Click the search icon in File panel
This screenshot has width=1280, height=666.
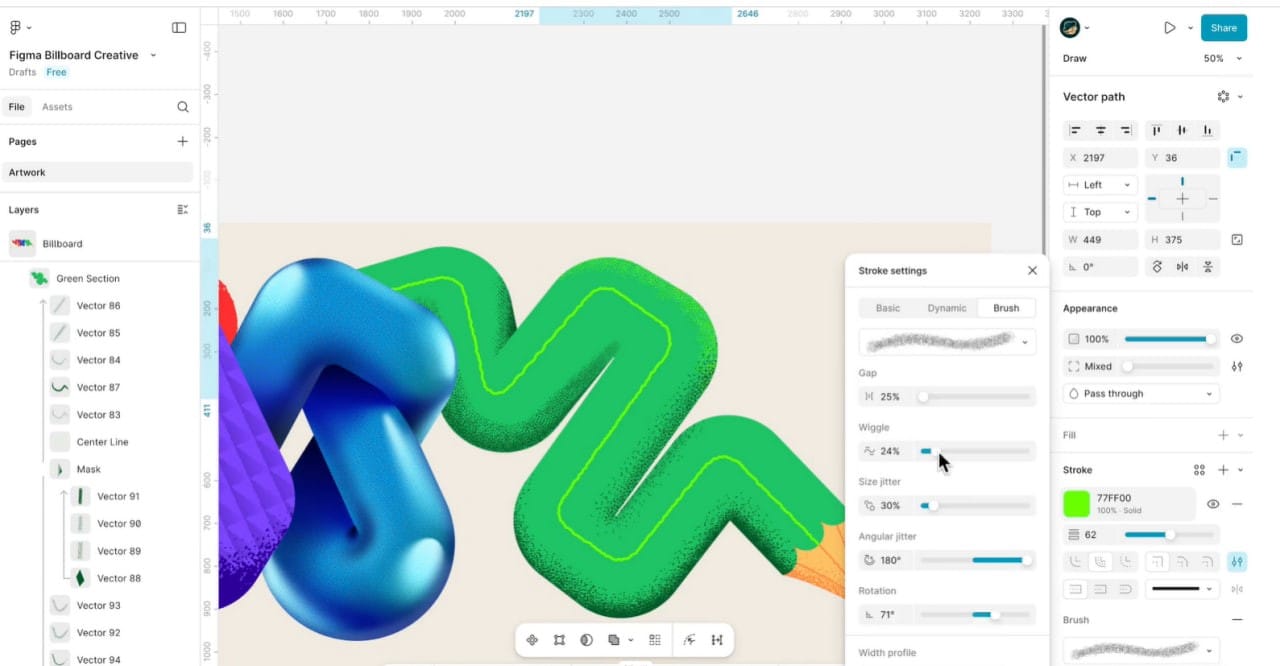click(183, 107)
